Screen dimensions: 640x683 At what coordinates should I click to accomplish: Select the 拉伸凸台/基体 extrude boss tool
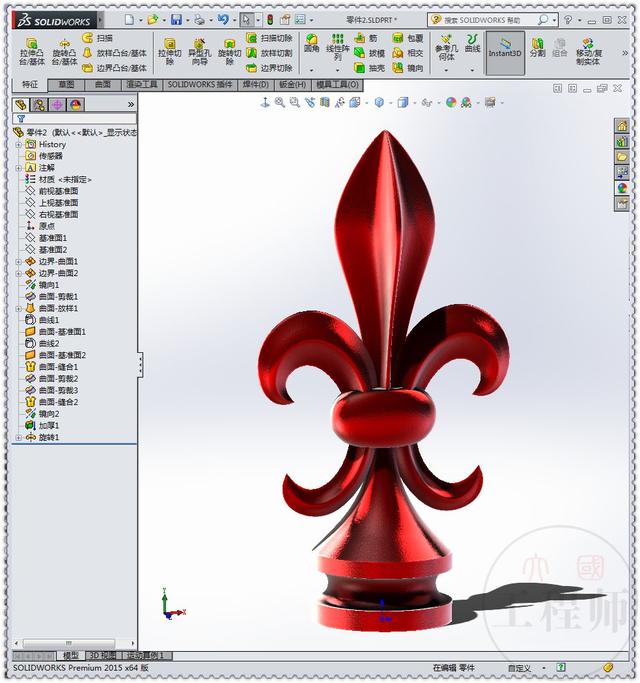coord(32,51)
